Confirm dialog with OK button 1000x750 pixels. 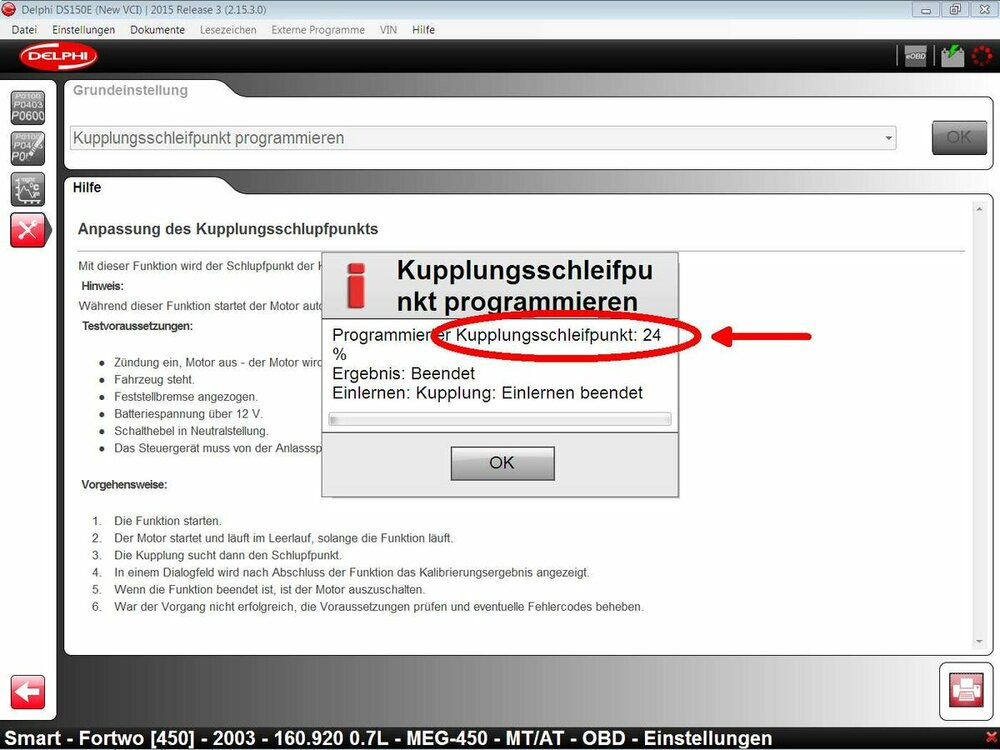[502, 462]
